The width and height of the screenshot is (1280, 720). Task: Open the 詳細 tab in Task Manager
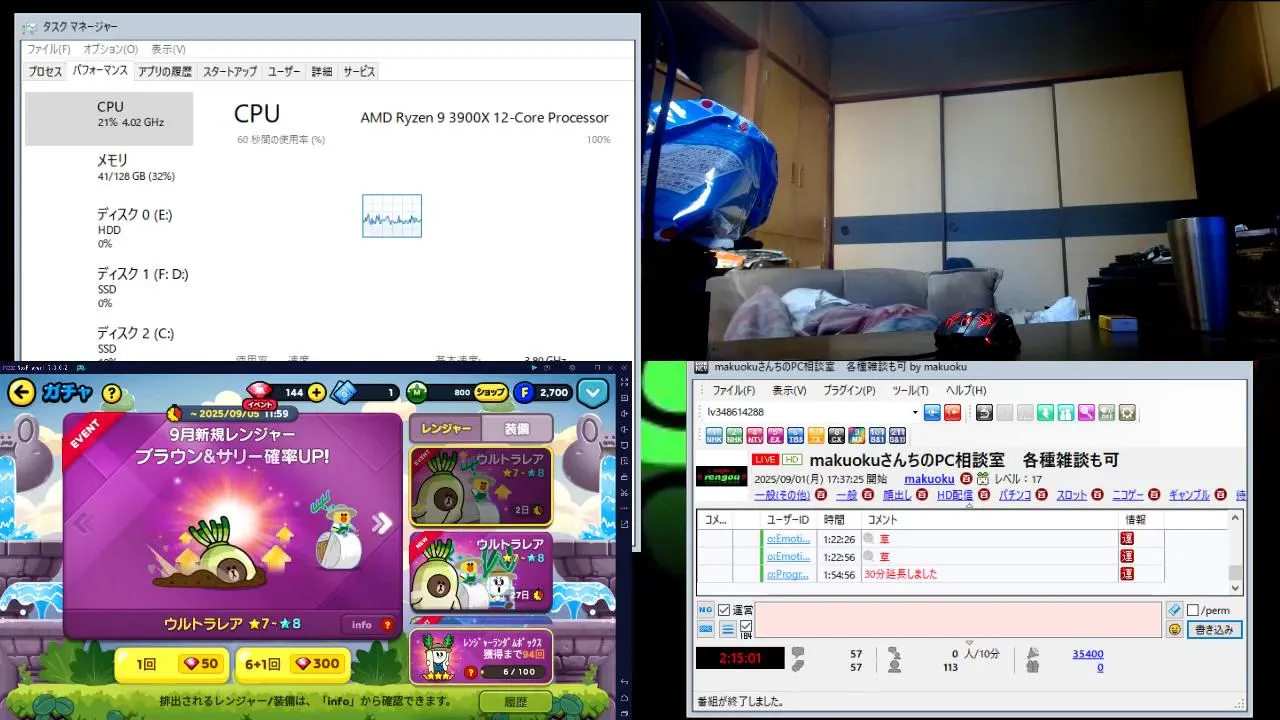tap(322, 71)
